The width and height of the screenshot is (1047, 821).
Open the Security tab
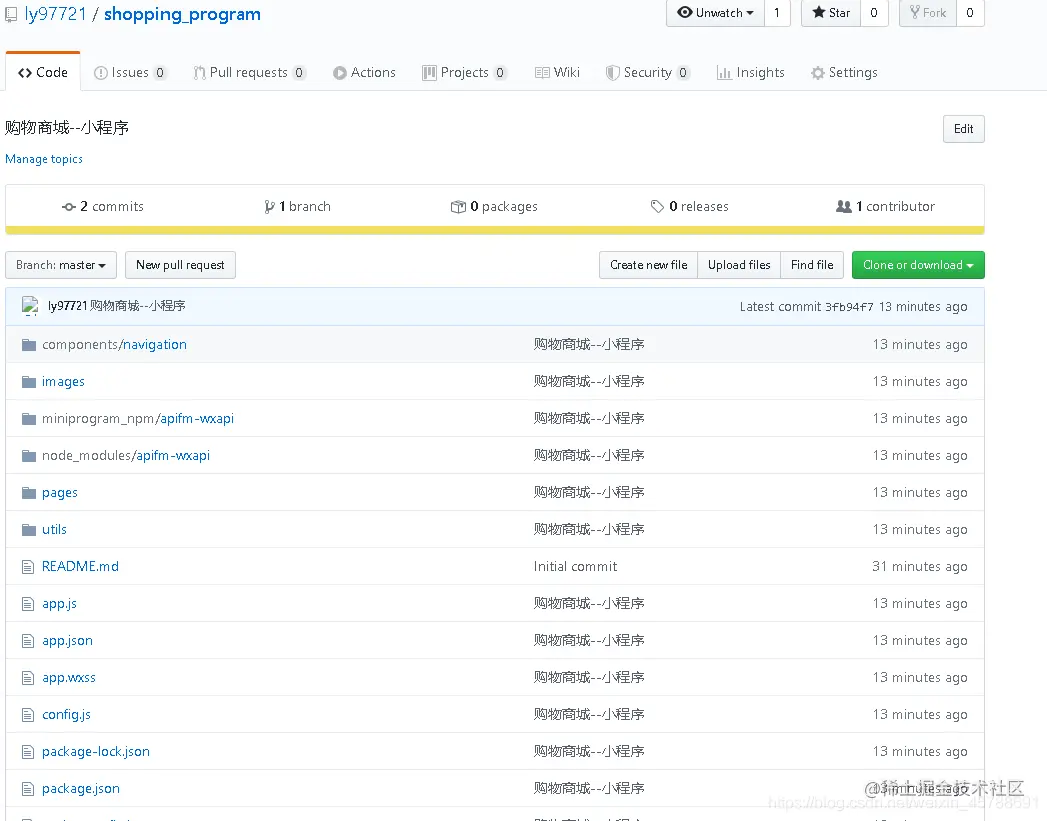click(648, 73)
